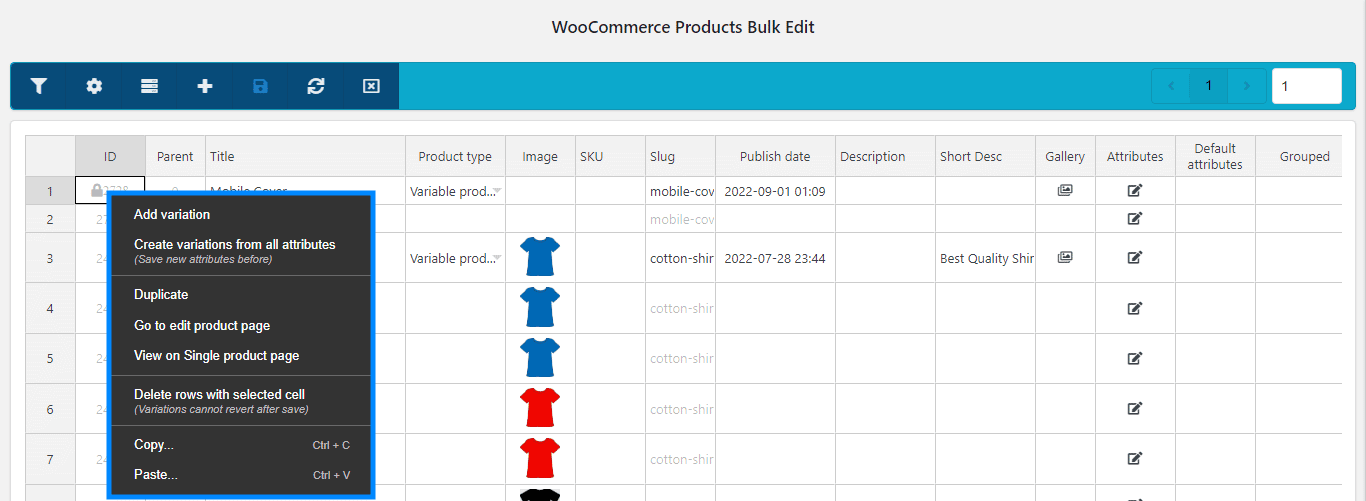The height and width of the screenshot is (501, 1366).
Task: Click publish date 2022-09-01 01:09 cell
Action: pyautogui.click(x=775, y=191)
